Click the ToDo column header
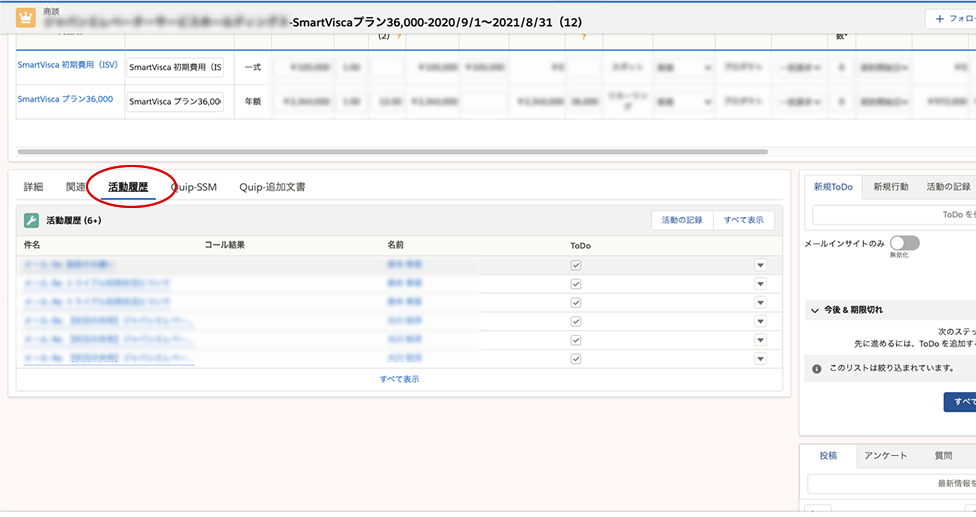This screenshot has width=976, height=517. tap(581, 246)
